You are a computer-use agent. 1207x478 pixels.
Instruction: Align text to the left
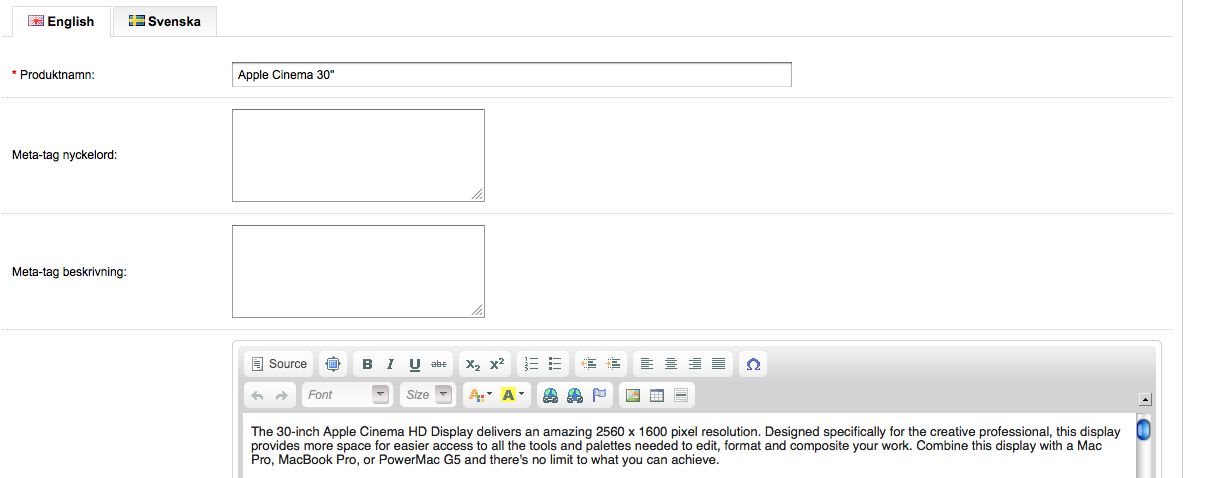click(x=648, y=364)
